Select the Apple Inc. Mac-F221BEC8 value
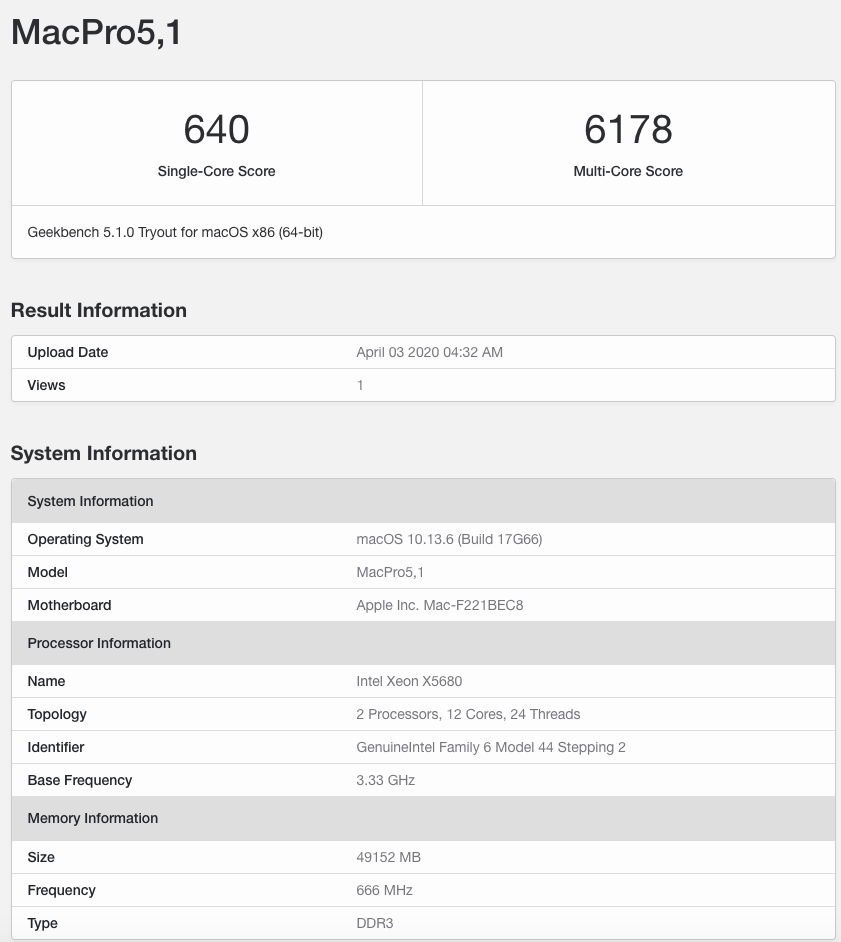841x942 pixels. 440,605
